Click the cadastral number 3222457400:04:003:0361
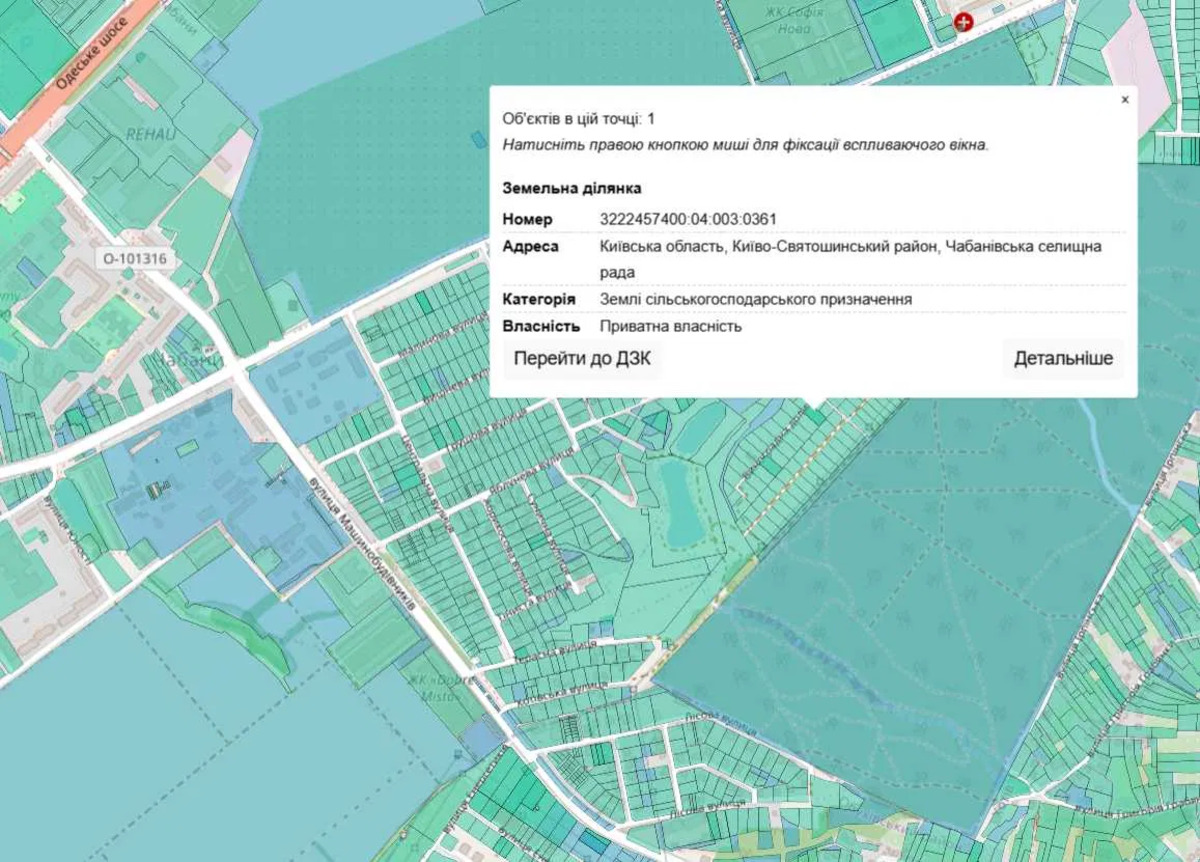 [688, 220]
